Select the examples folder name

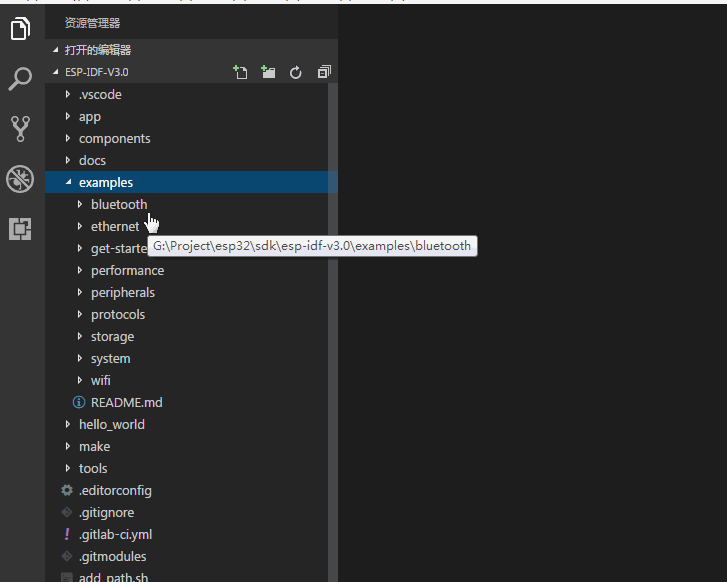click(106, 183)
